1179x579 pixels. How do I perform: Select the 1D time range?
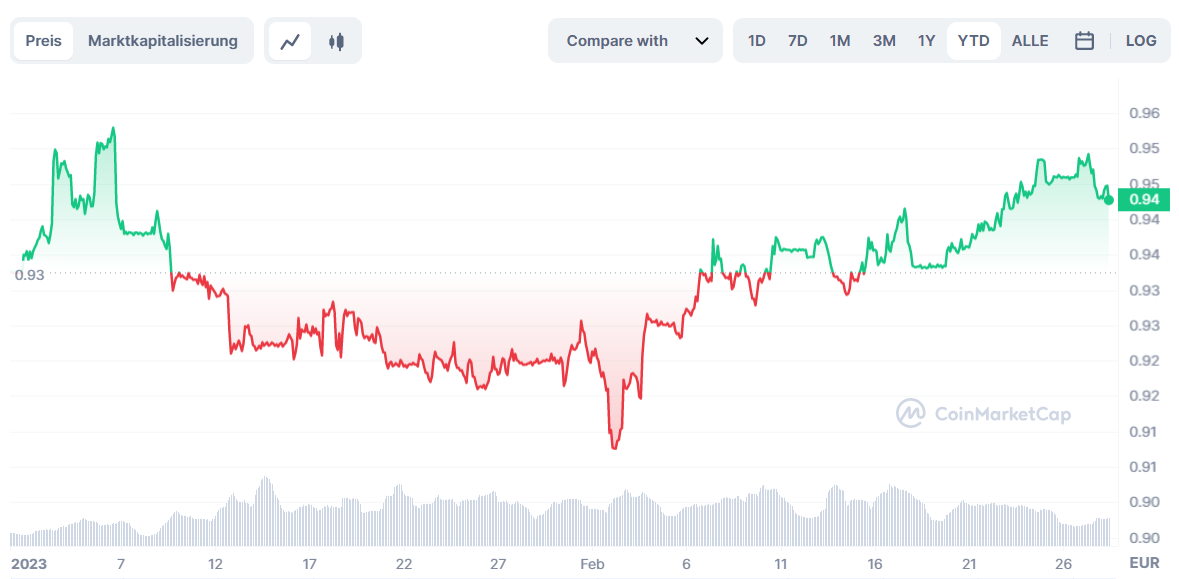[756, 41]
